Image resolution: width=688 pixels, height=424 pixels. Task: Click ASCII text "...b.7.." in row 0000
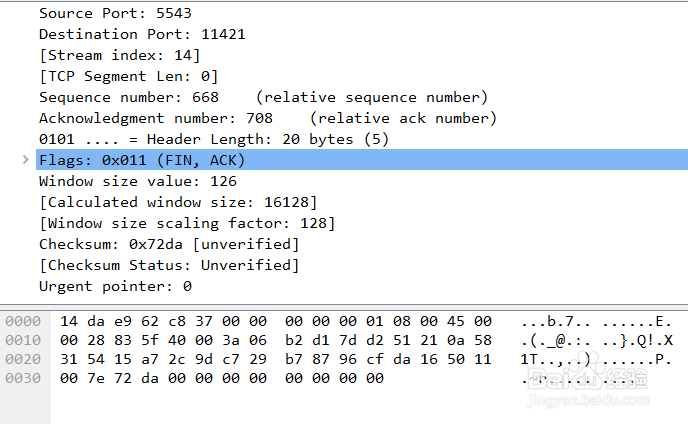coord(556,321)
